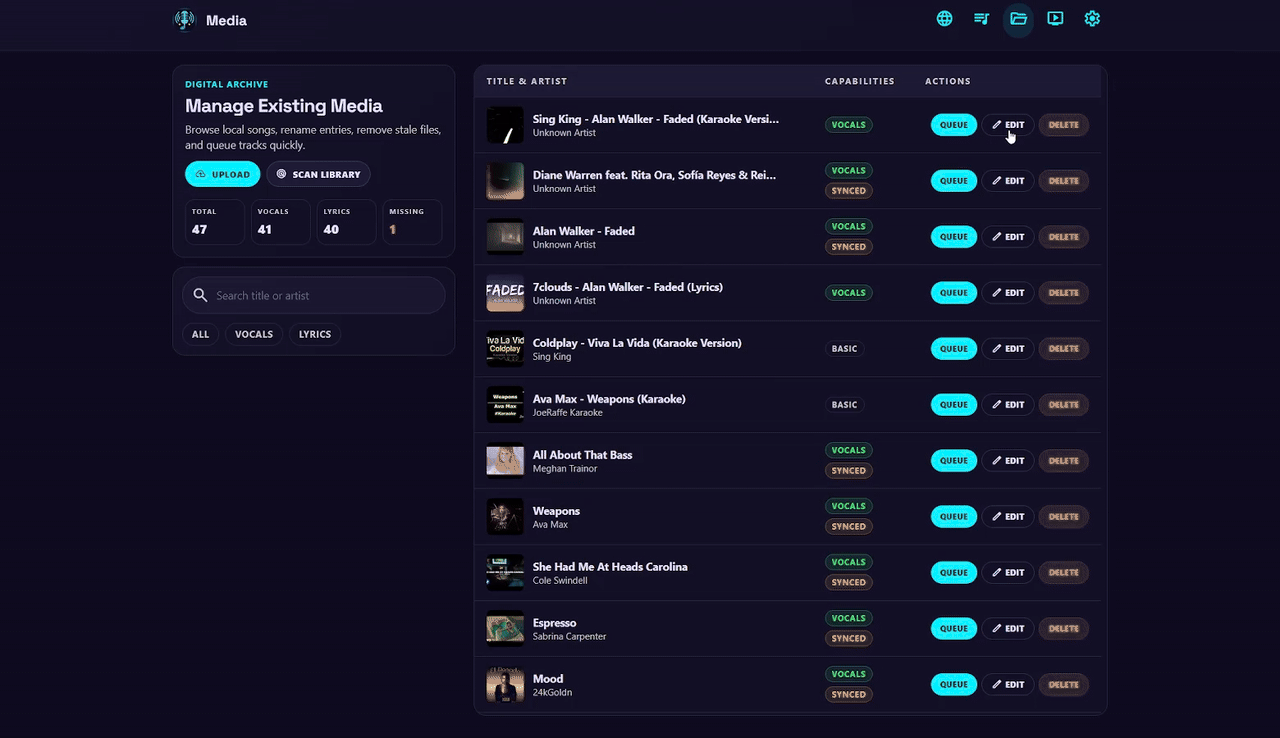Click the 'She Had Me At Heads Carolina' title
Screen dimensions: 1280x738
pyautogui.click(x=610, y=567)
